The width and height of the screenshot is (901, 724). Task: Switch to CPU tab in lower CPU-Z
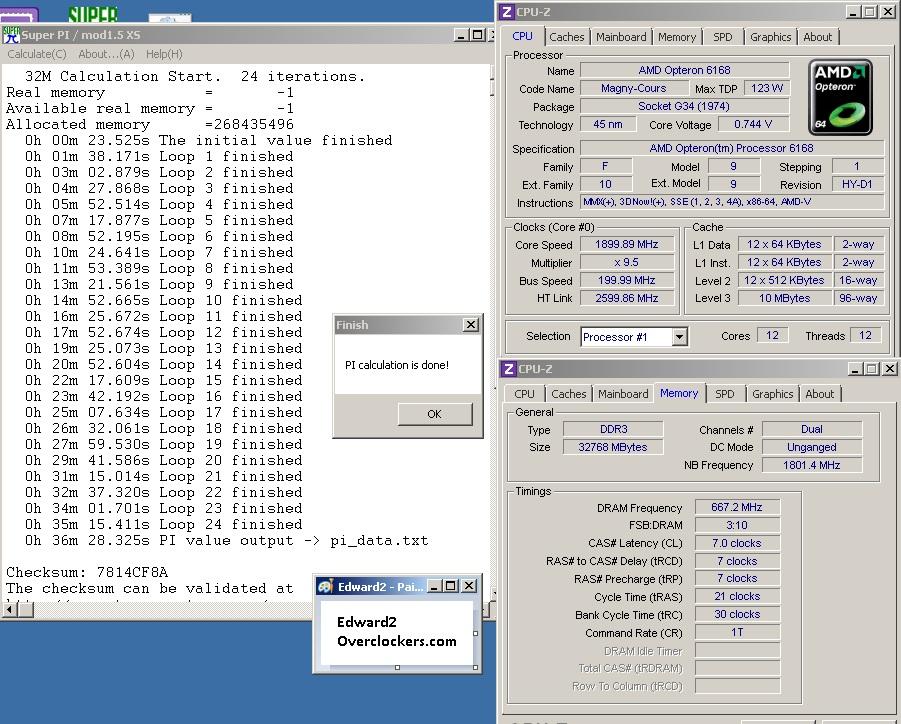(524, 394)
